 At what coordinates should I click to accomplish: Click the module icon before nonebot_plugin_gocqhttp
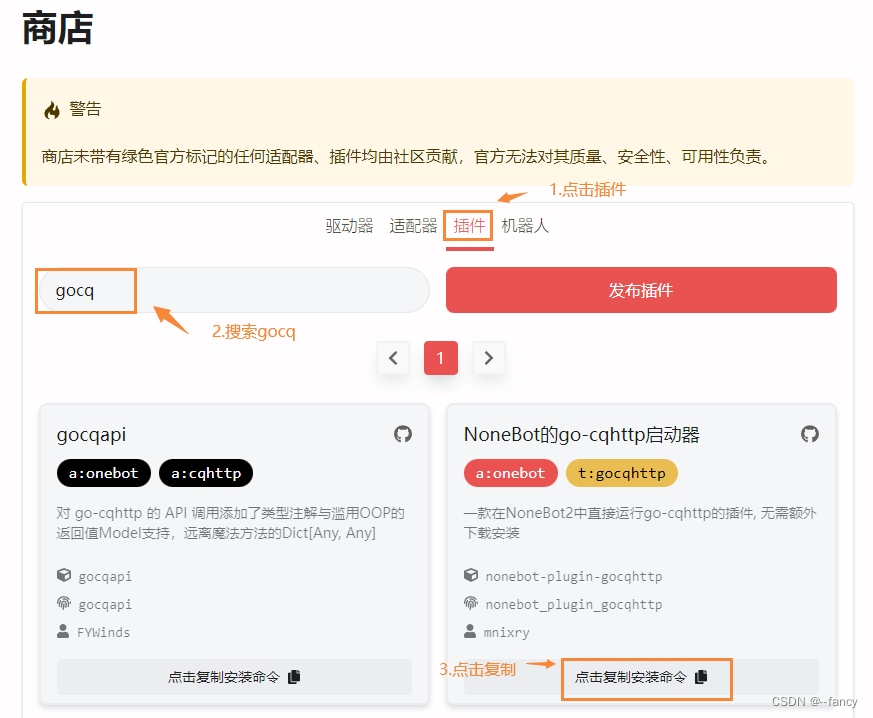(470, 604)
